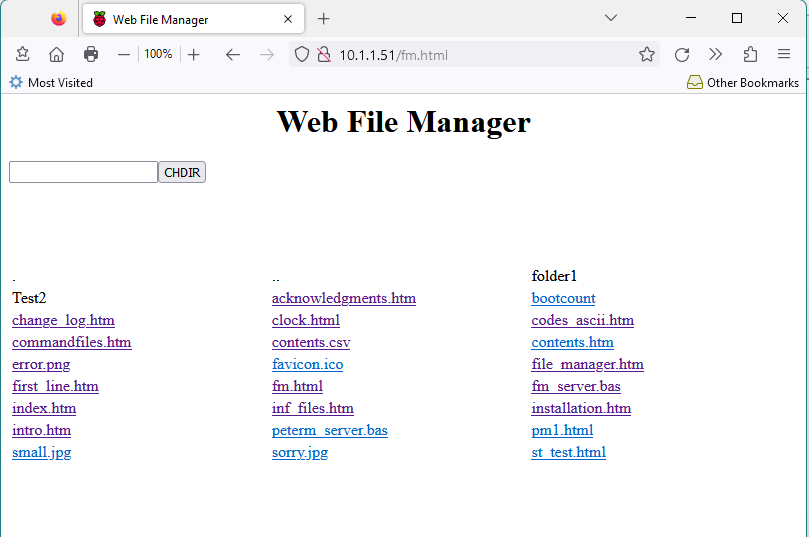Reload the page with the refresh icon

click(682, 55)
